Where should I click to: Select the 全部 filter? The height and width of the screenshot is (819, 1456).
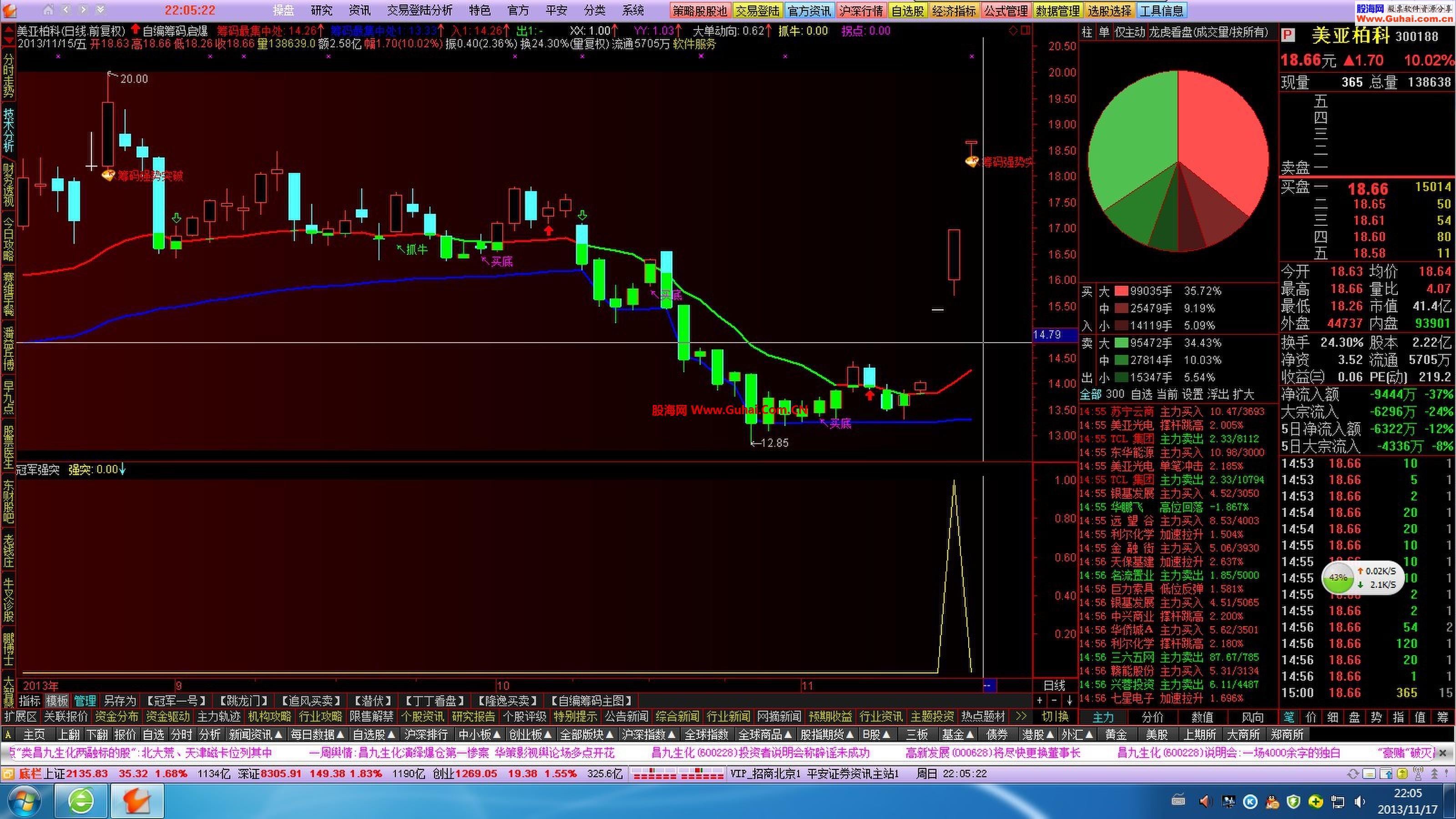point(1090,394)
